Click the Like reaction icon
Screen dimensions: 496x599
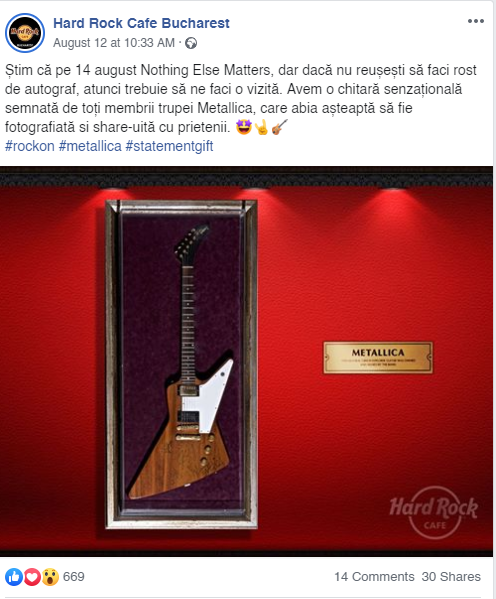click(14, 576)
